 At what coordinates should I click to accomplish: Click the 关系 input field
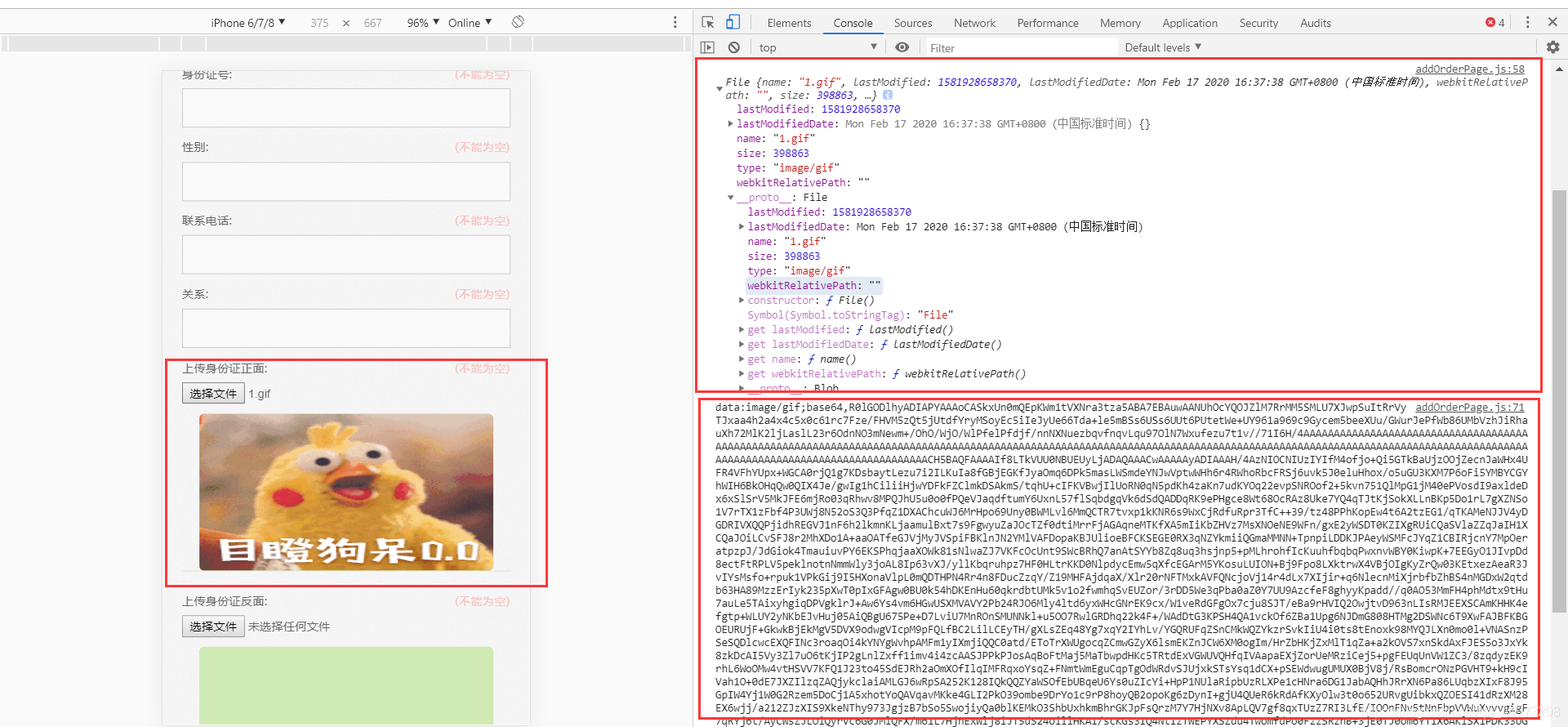(x=346, y=328)
